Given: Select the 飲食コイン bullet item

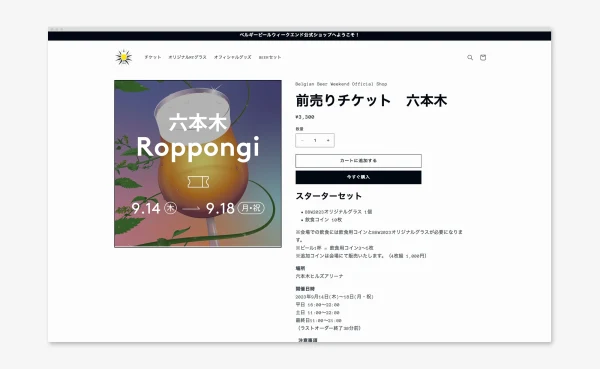Looking at the screenshot, I should click(323, 220).
